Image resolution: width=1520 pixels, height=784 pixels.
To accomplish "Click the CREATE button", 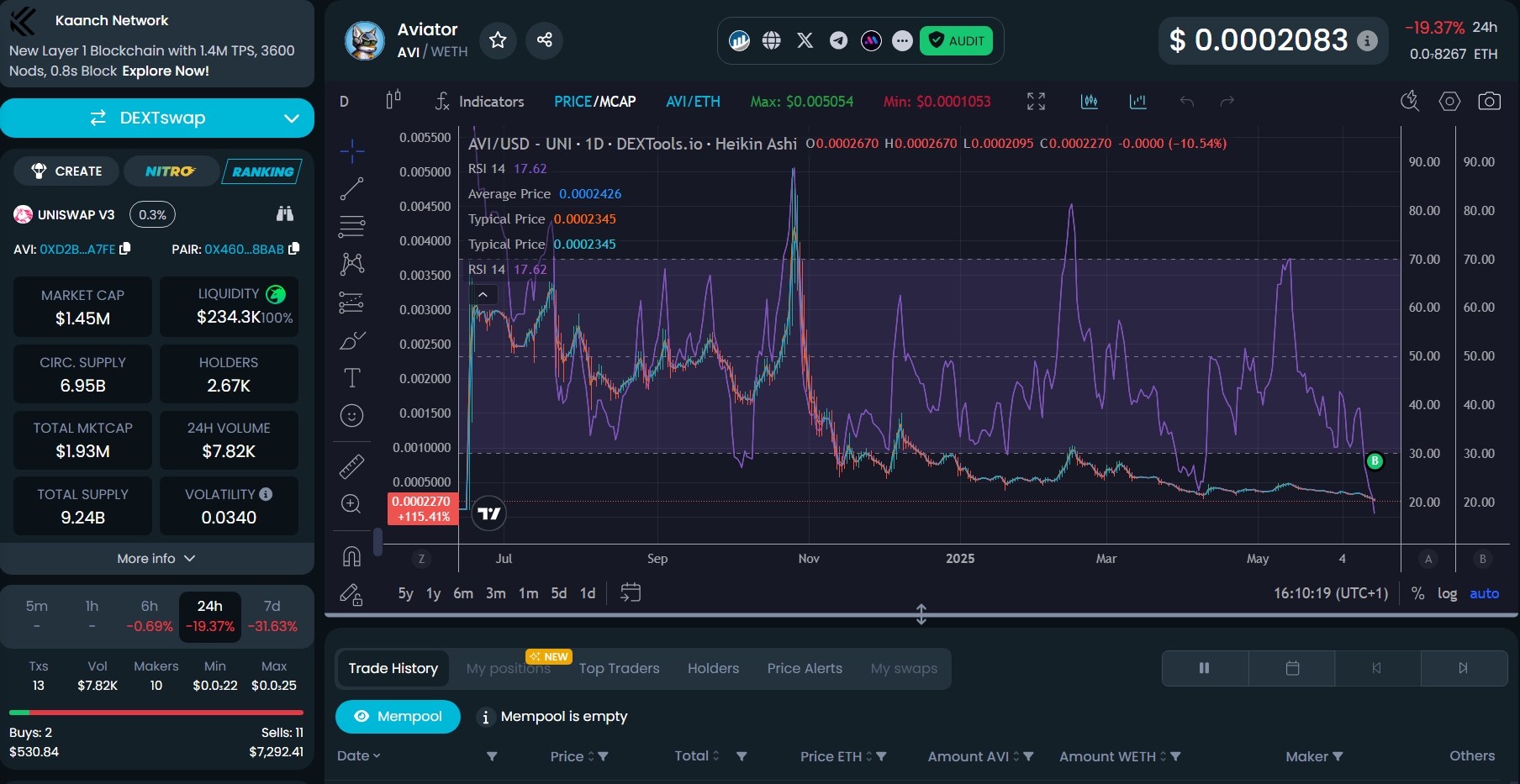I will (66, 171).
